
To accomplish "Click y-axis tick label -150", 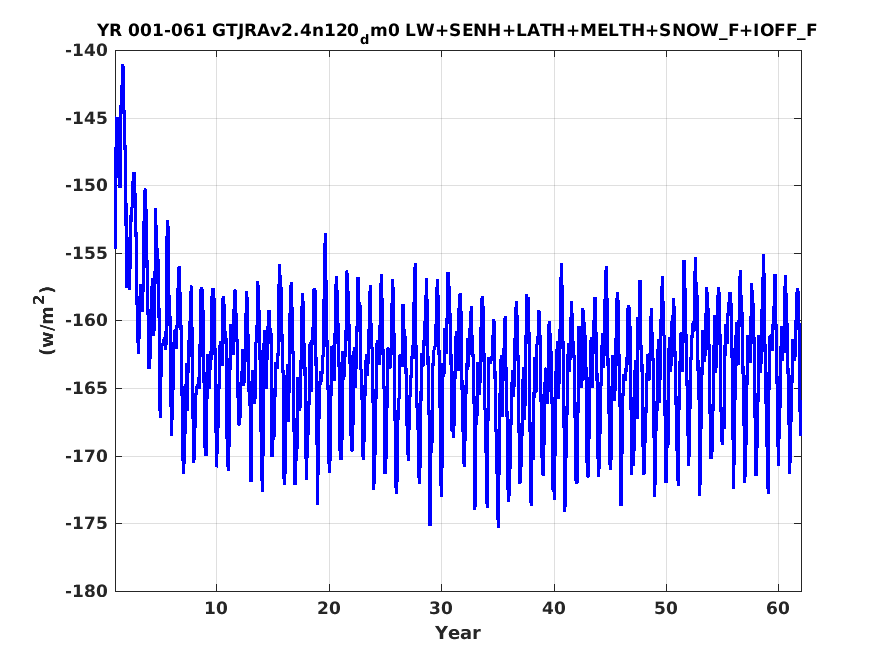I will pos(86,185).
